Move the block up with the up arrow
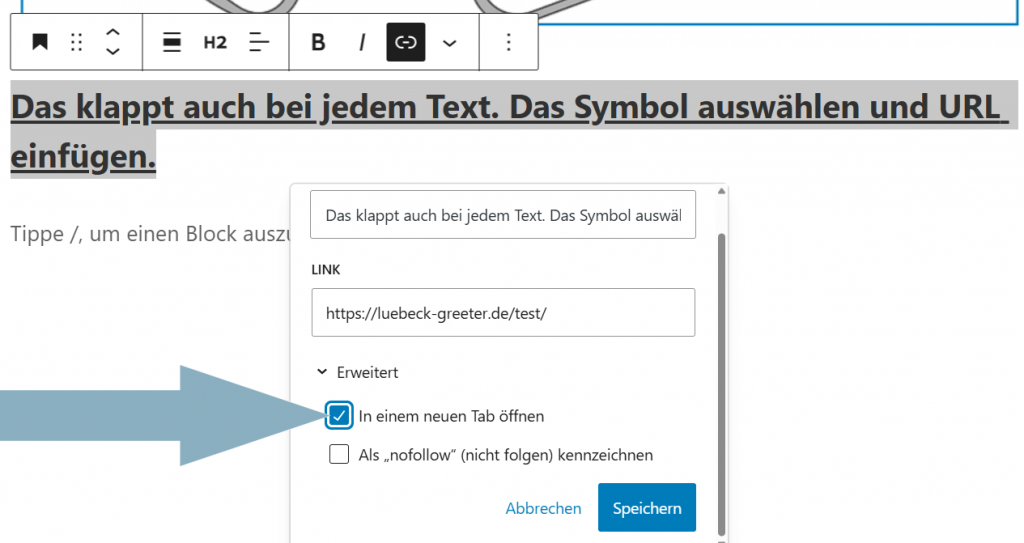 coord(113,32)
